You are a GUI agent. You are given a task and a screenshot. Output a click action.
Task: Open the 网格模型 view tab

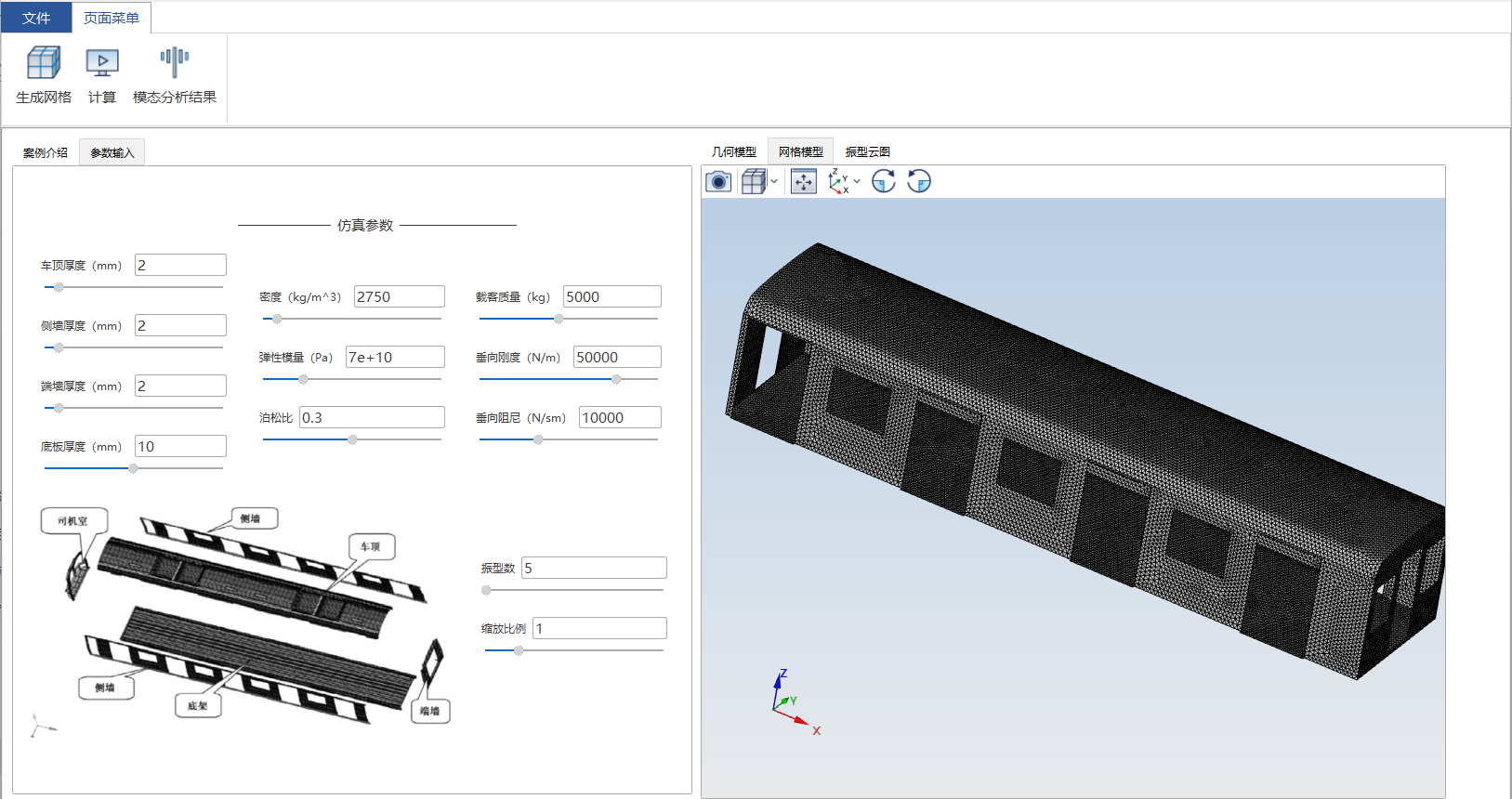[x=801, y=151]
